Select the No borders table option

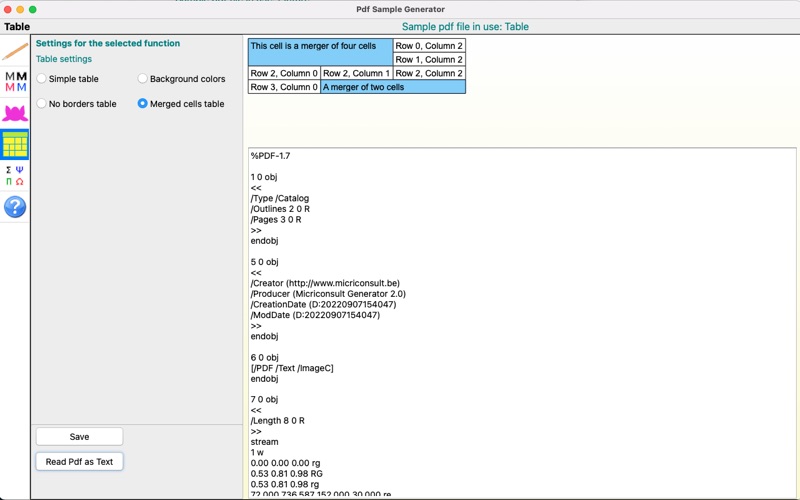click(76, 104)
